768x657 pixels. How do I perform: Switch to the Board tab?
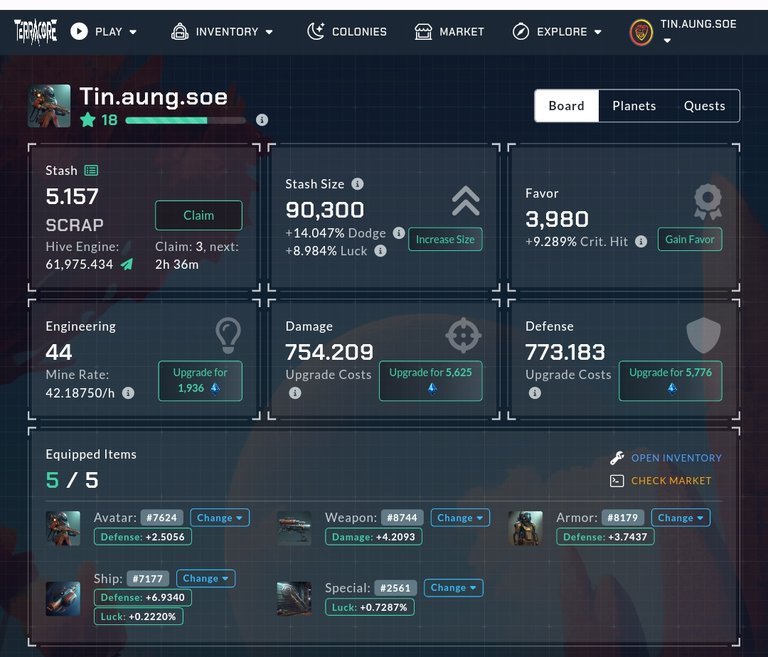[x=567, y=106]
